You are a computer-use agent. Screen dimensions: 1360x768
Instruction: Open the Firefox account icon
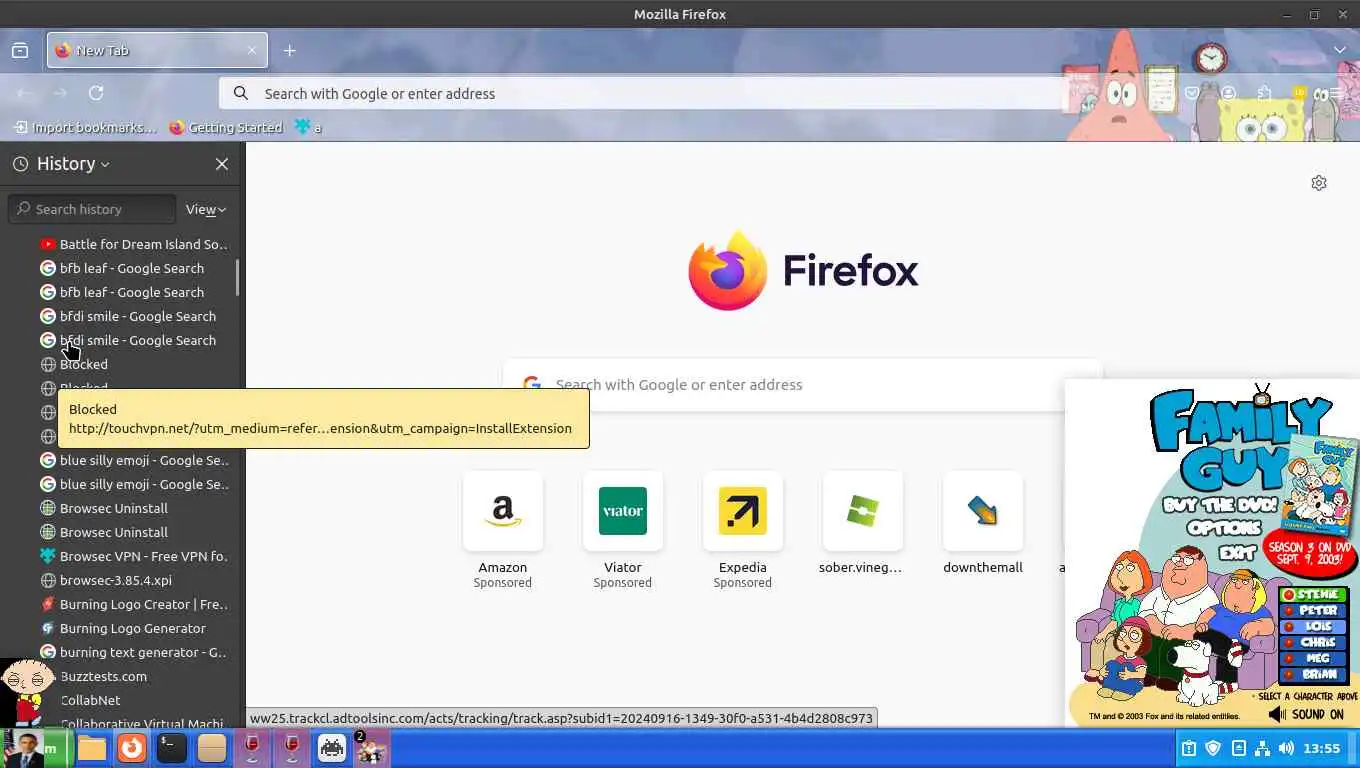pos(1229,93)
